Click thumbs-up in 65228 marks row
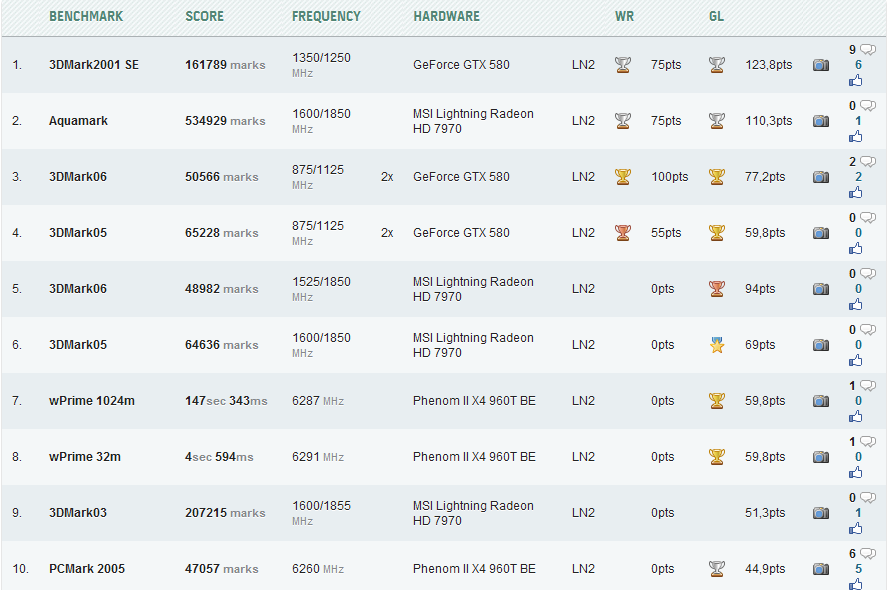 coord(856,249)
